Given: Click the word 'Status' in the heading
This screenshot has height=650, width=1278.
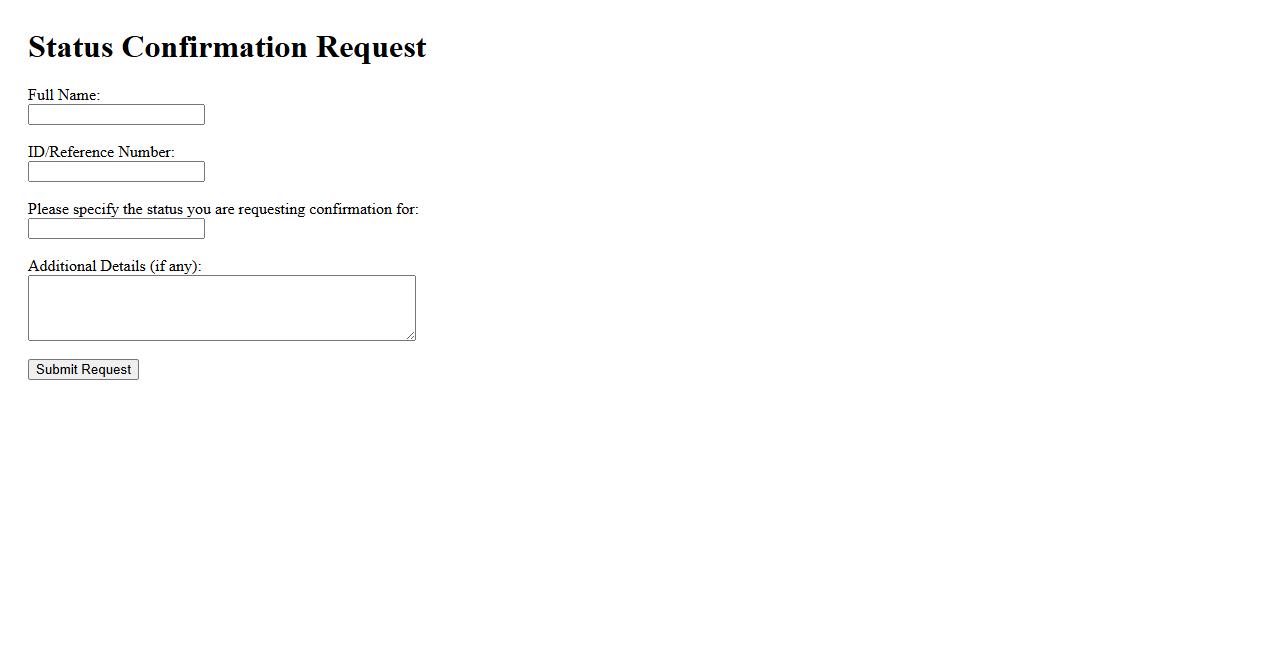Looking at the screenshot, I should [x=70, y=47].
